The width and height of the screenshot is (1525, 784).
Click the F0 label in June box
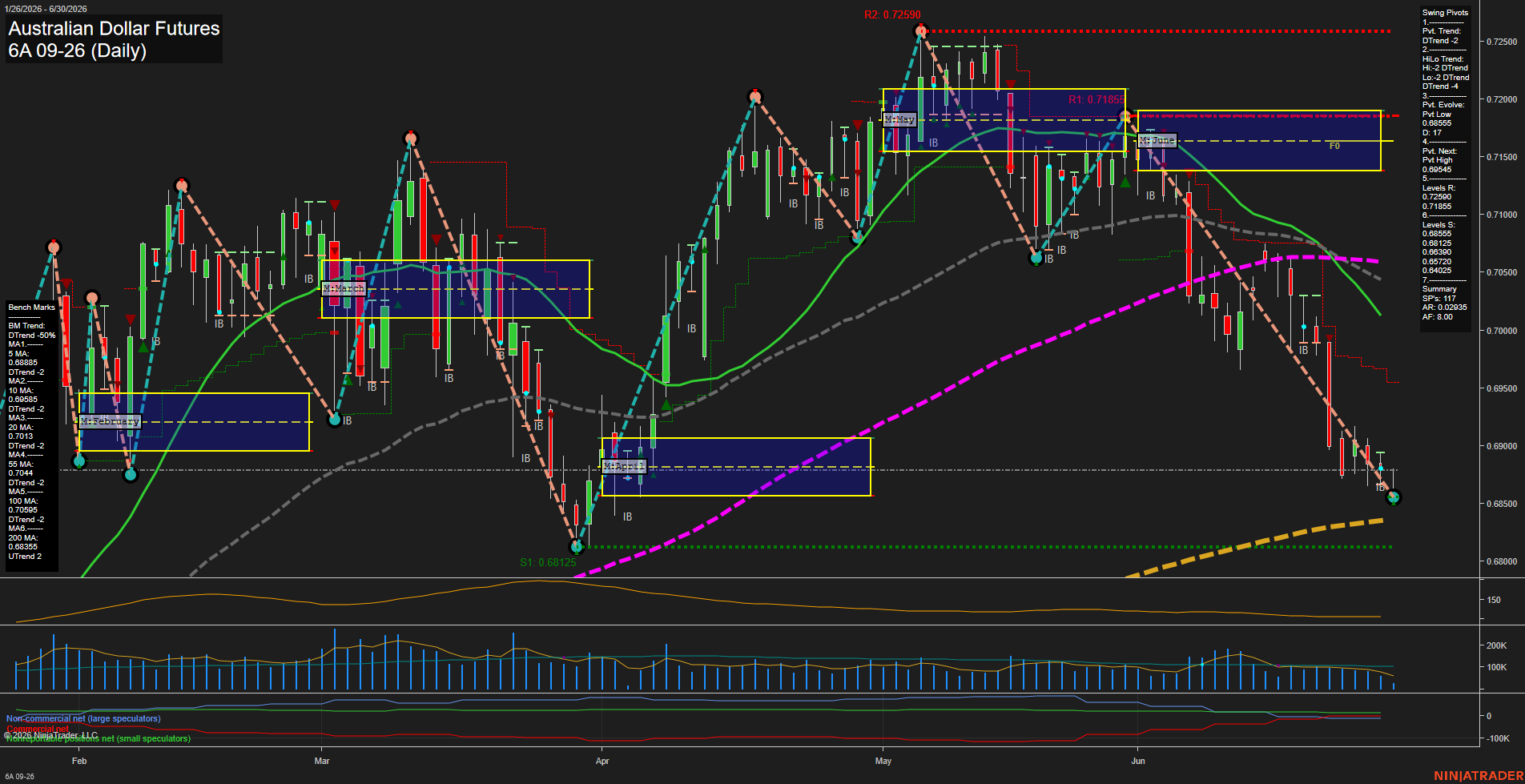[1334, 147]
